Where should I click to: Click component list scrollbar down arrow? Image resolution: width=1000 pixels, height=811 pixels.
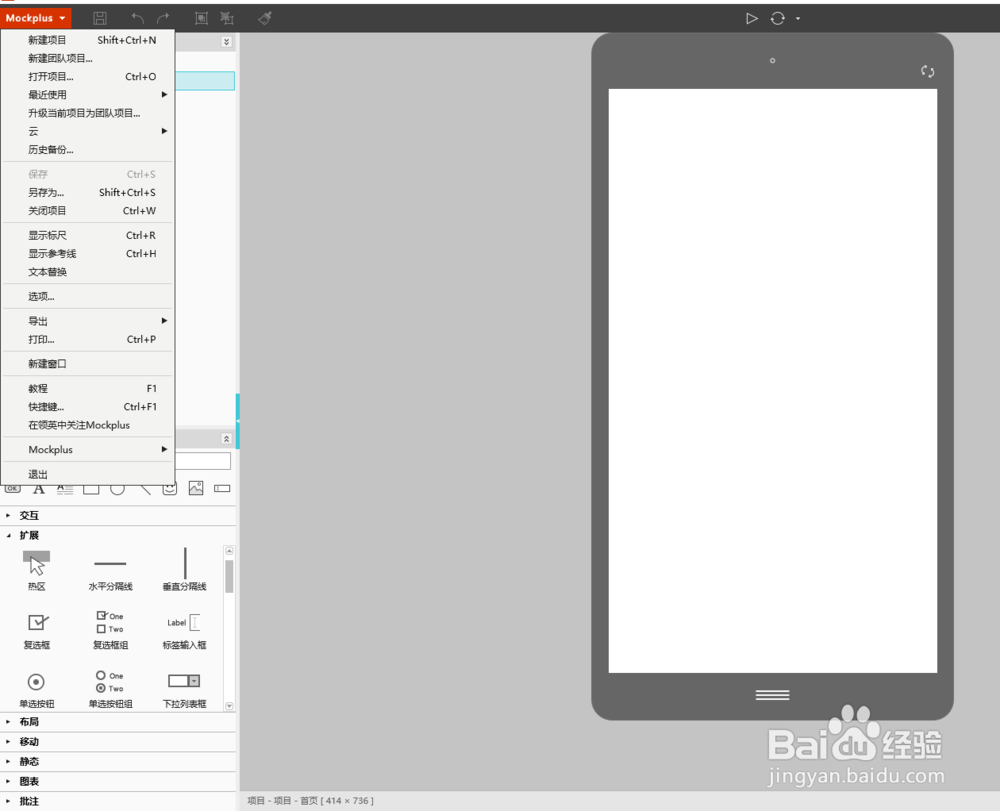(x=230, y=706)
